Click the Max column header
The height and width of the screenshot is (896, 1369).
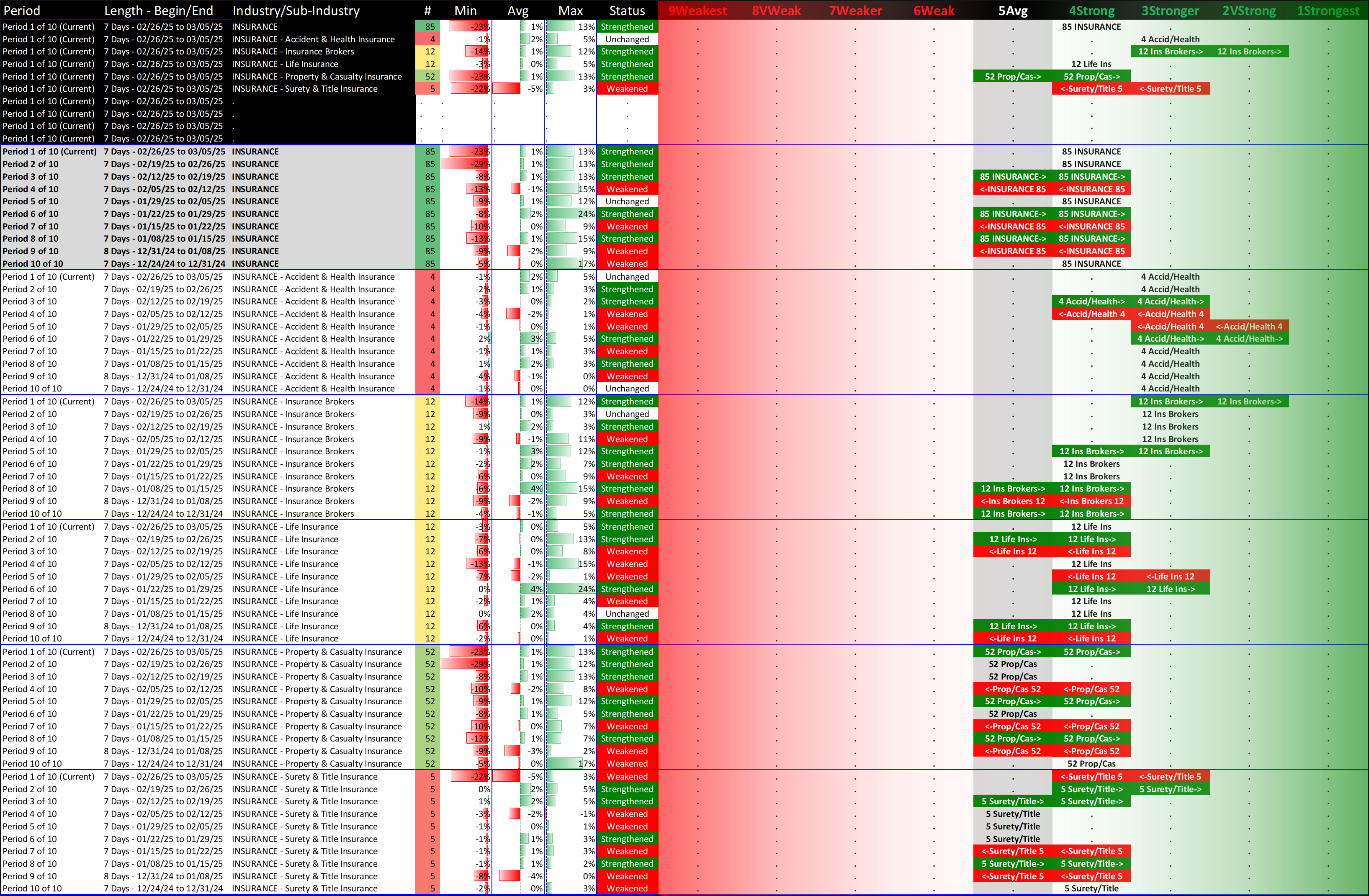570,10
